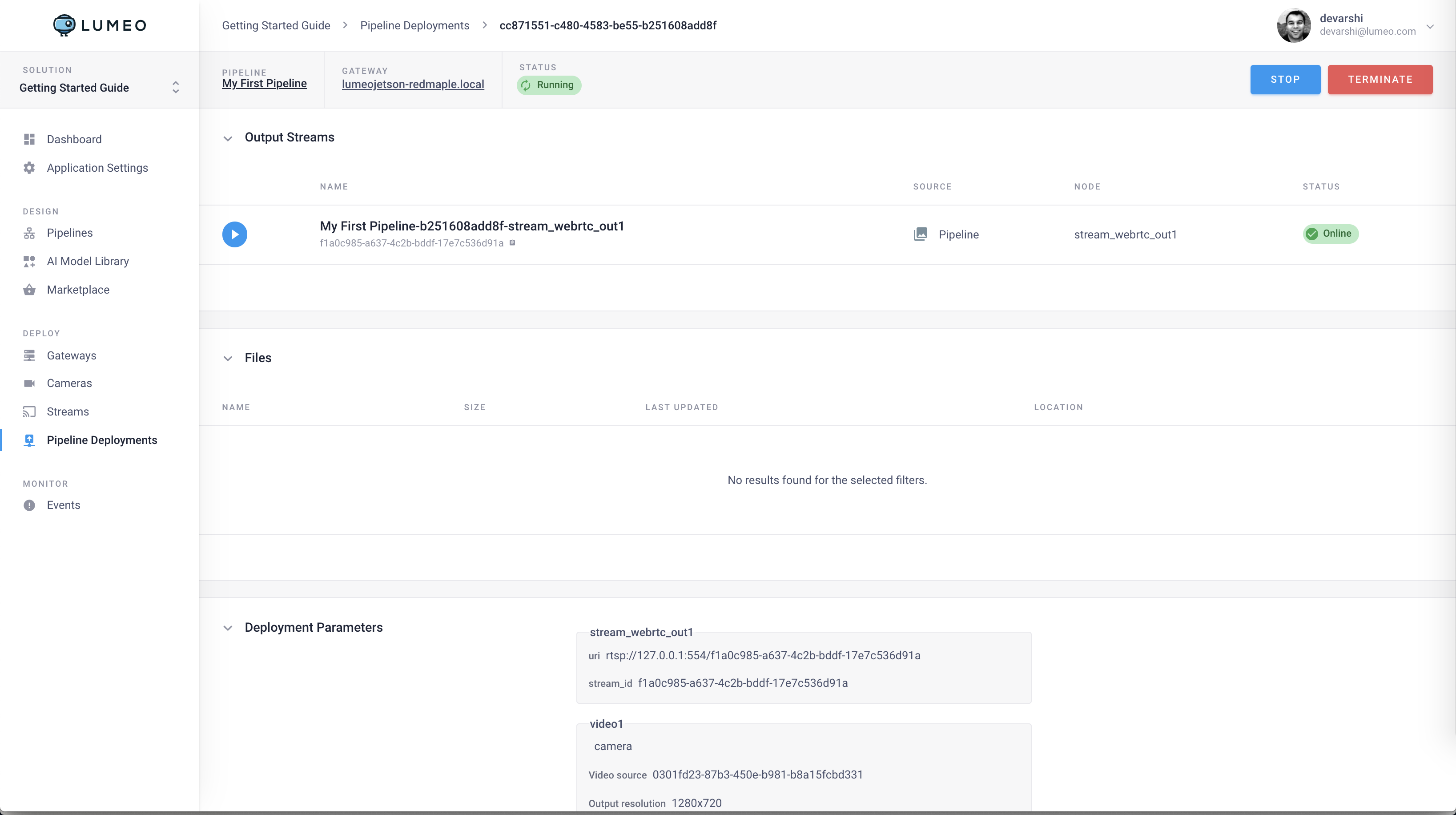1456x815 pixels.
Task: Collapse the Output Streams section
Action: point(228,138)
